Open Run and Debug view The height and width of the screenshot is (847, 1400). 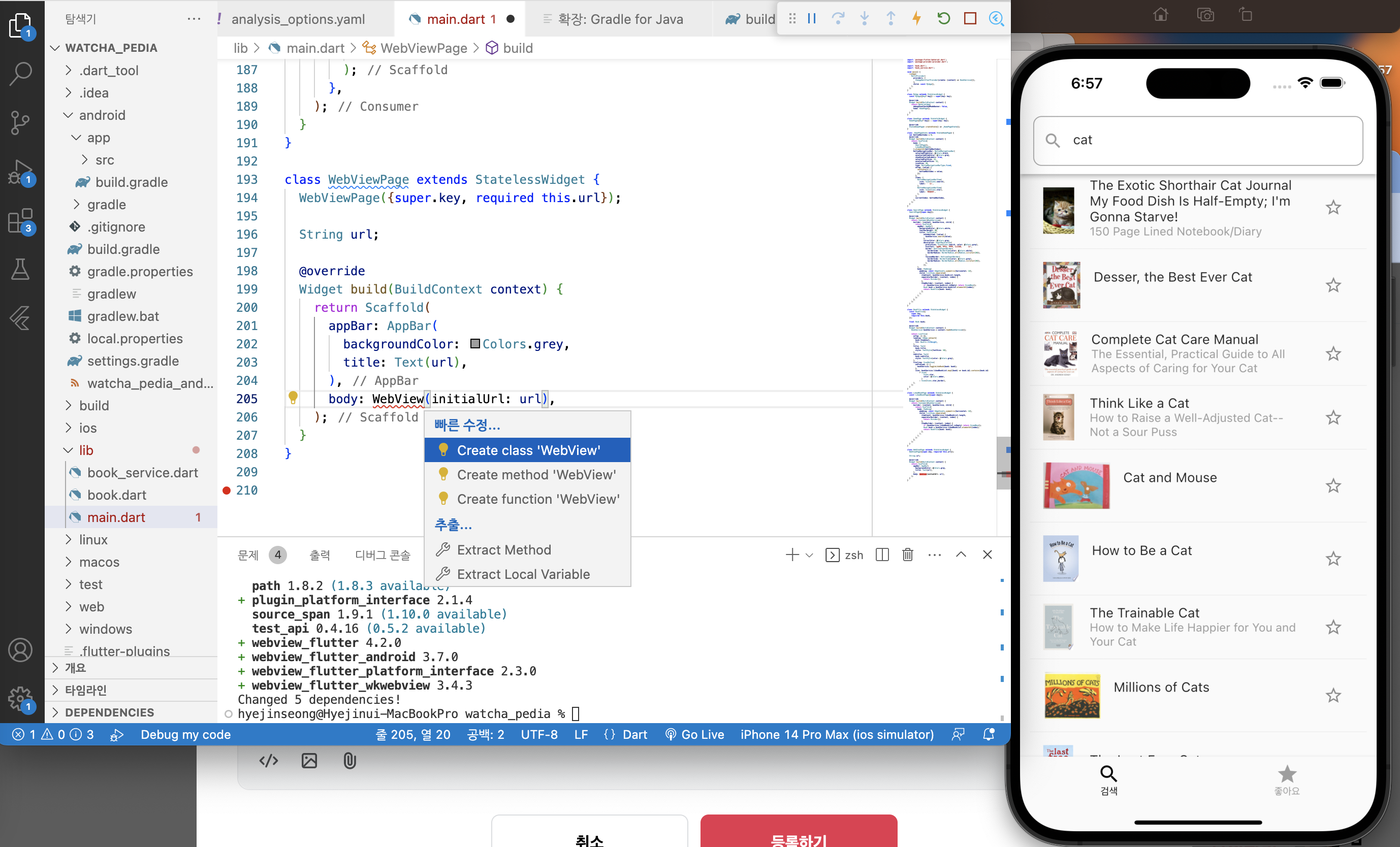[x=21, y=172]
